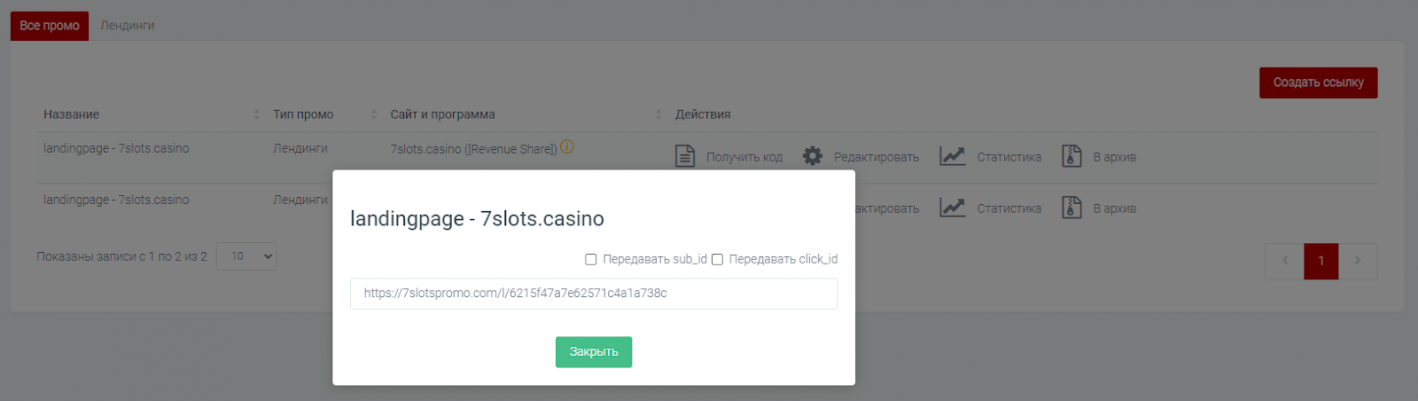Open the gear icon for Редактировать, first row

coord(813,157)
